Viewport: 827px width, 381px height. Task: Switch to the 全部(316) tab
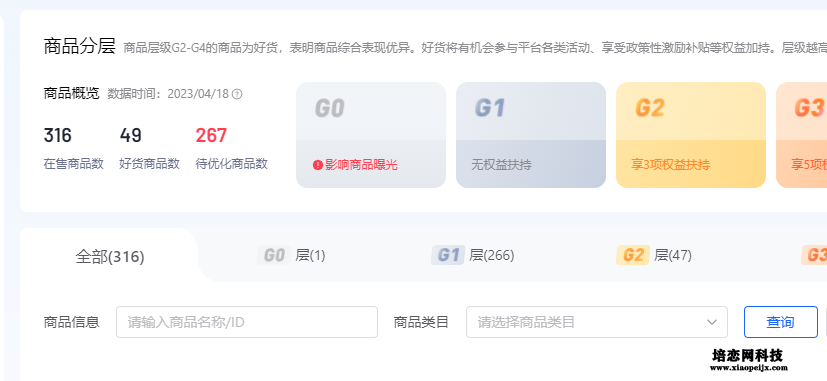110,257
